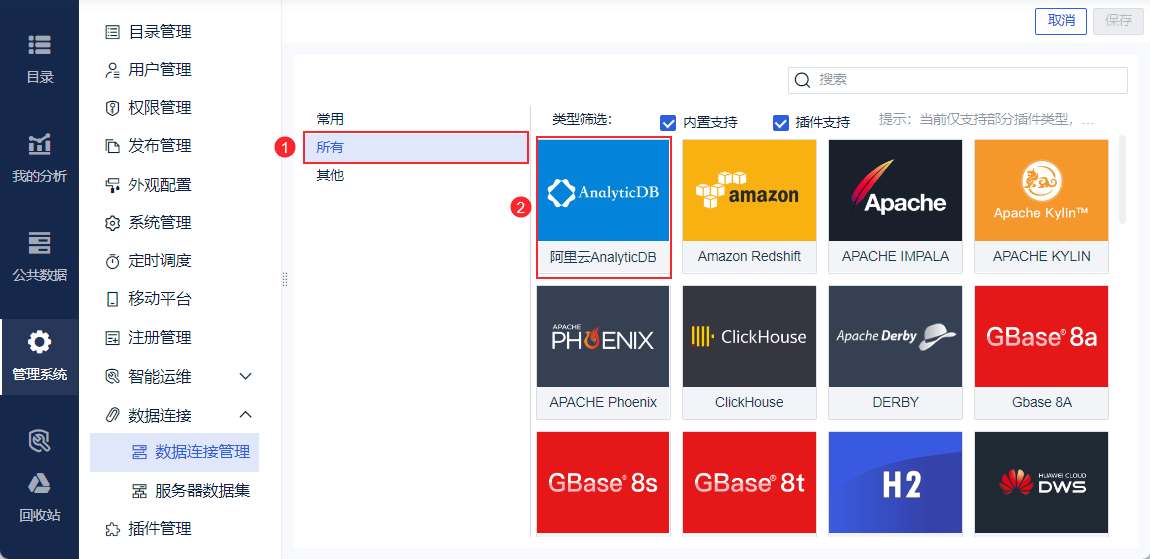
Task: Open 回收站 recycle bin icon
Action: tap(40, 483)
